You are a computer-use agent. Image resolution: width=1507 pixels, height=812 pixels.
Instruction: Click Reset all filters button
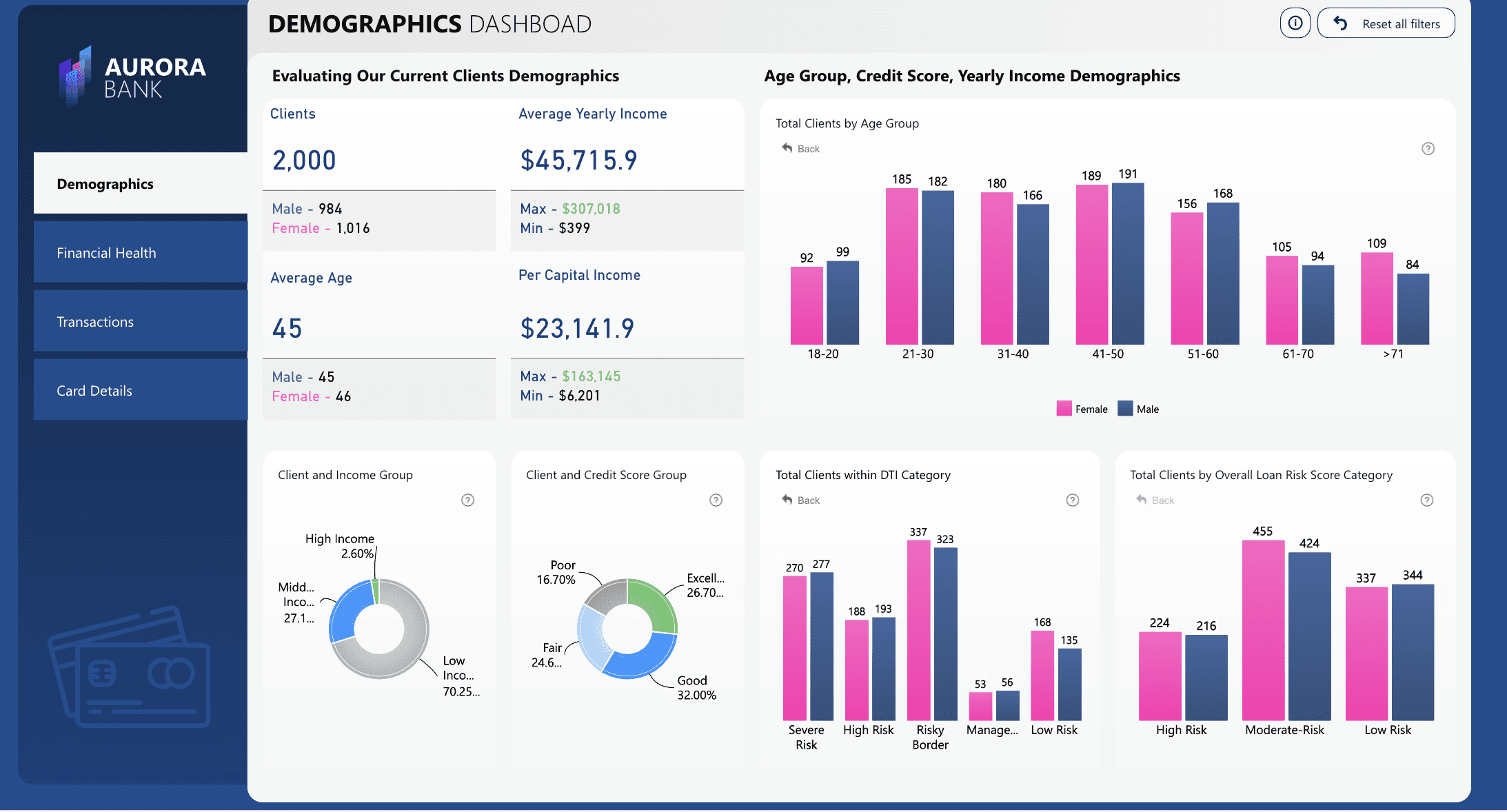pos(1386,23)
